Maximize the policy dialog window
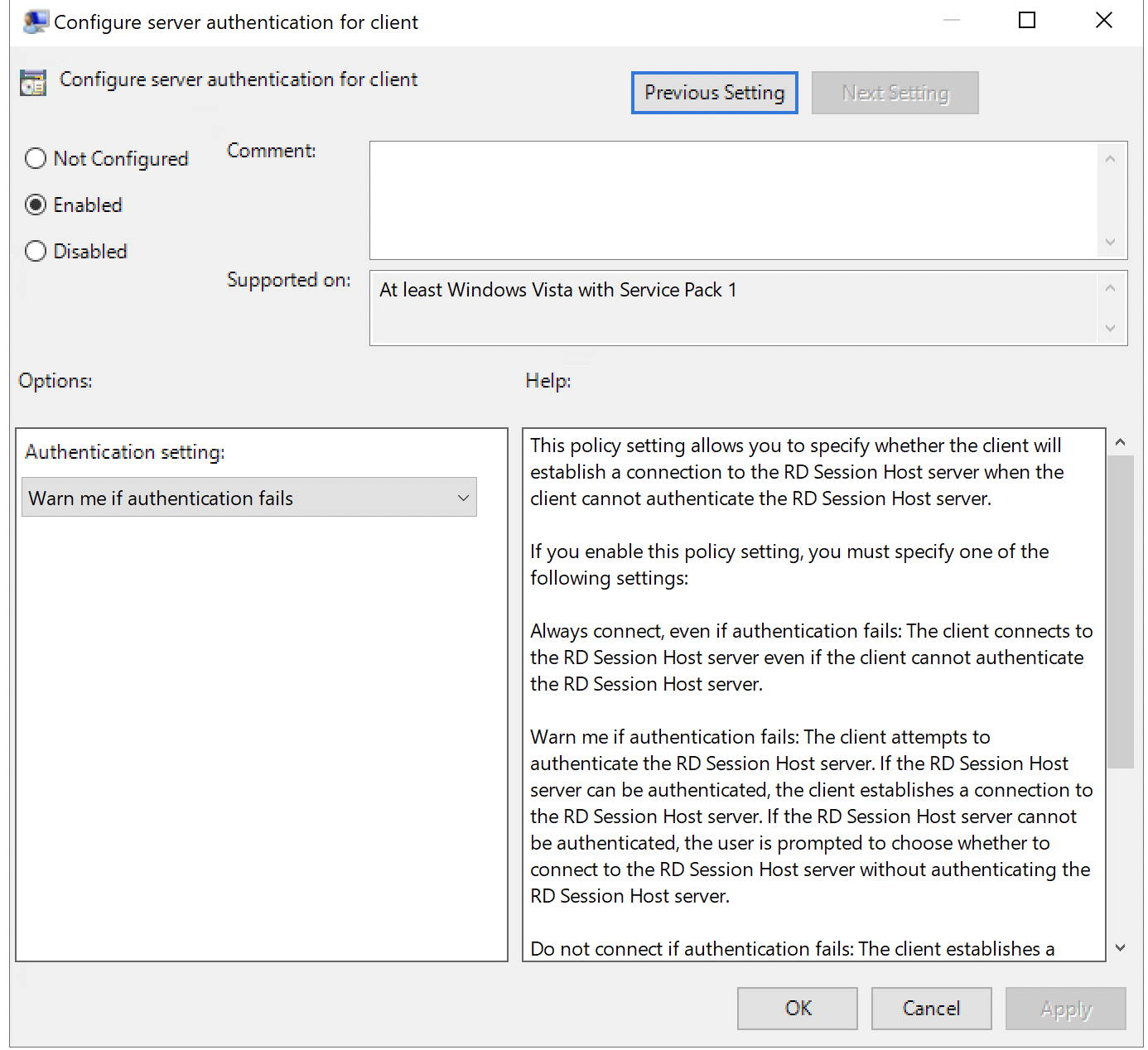The width and height of the screenshot is (1148, 1050). point(1027,21)
